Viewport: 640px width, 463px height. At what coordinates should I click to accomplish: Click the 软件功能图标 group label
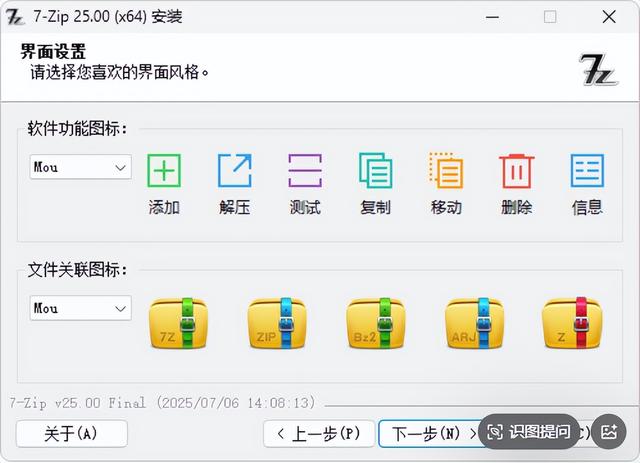point(78,129)
